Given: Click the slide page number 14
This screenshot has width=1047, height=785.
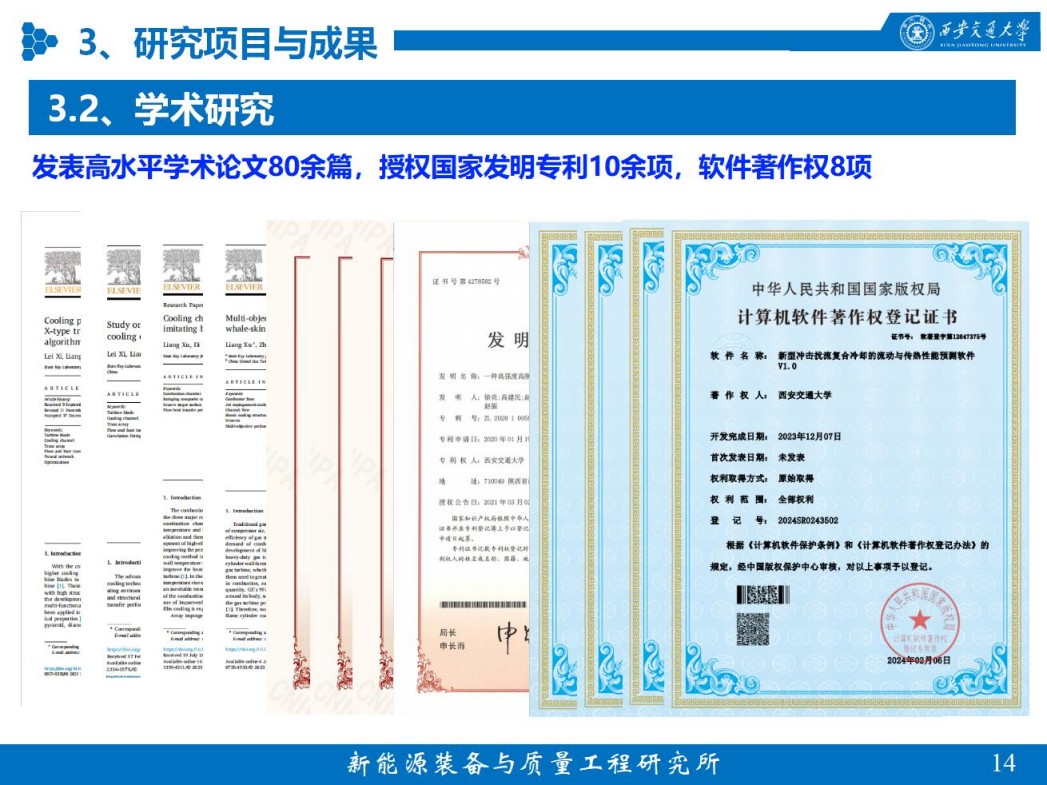Looking at the screenshot, I should point(1003,764).
